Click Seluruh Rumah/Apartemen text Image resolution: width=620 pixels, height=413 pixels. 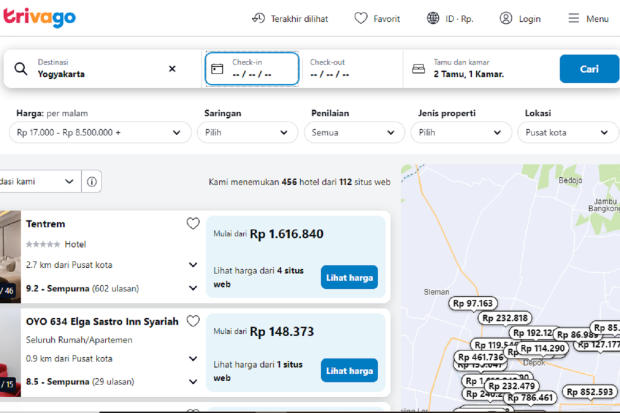point(79,340)
